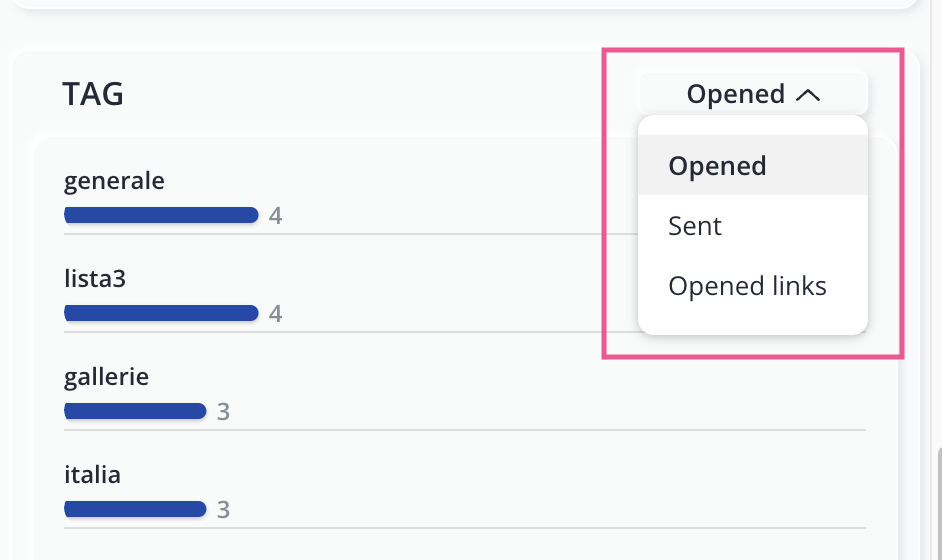This screenshot has height=560, width=942.
Task: Click the card above the TAG panel
Action: coord(460,4)
